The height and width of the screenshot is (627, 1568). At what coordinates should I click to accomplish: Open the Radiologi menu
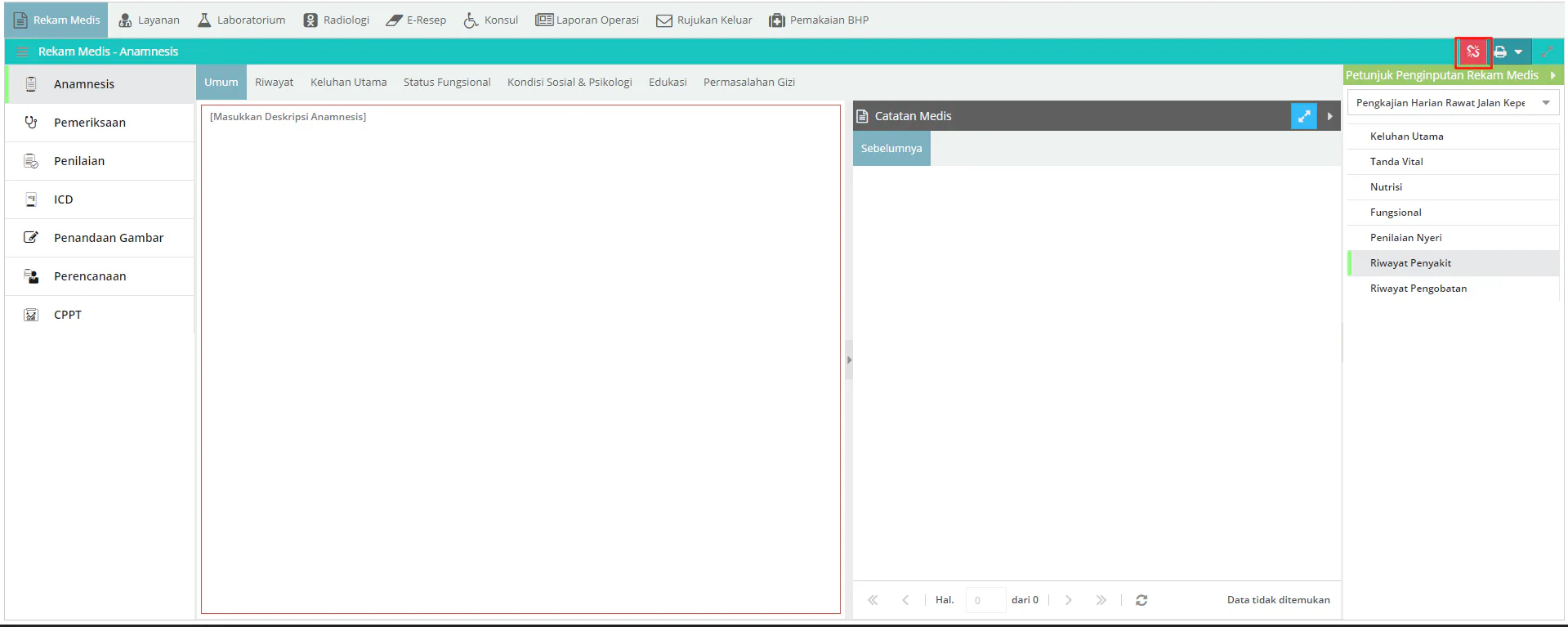pos(336,20)
